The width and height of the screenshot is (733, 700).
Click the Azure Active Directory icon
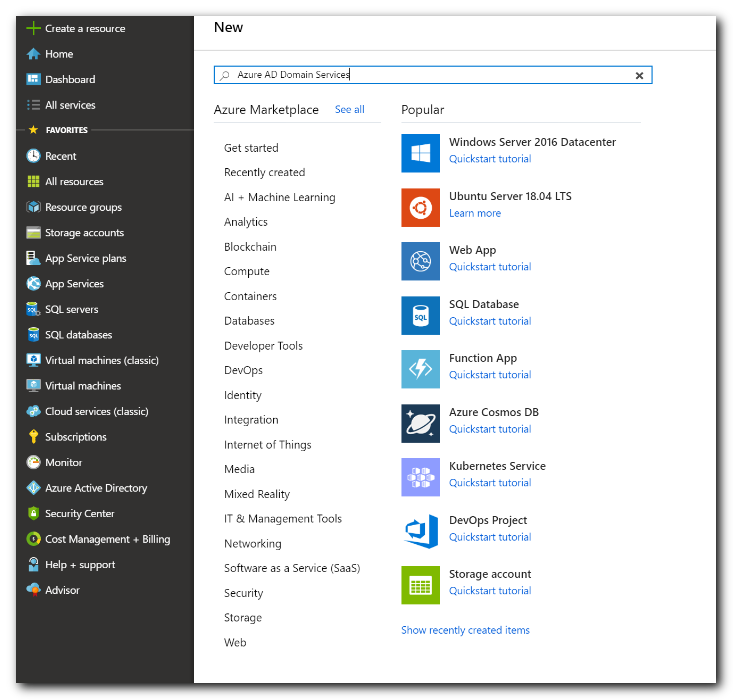[x=33, y=488]
